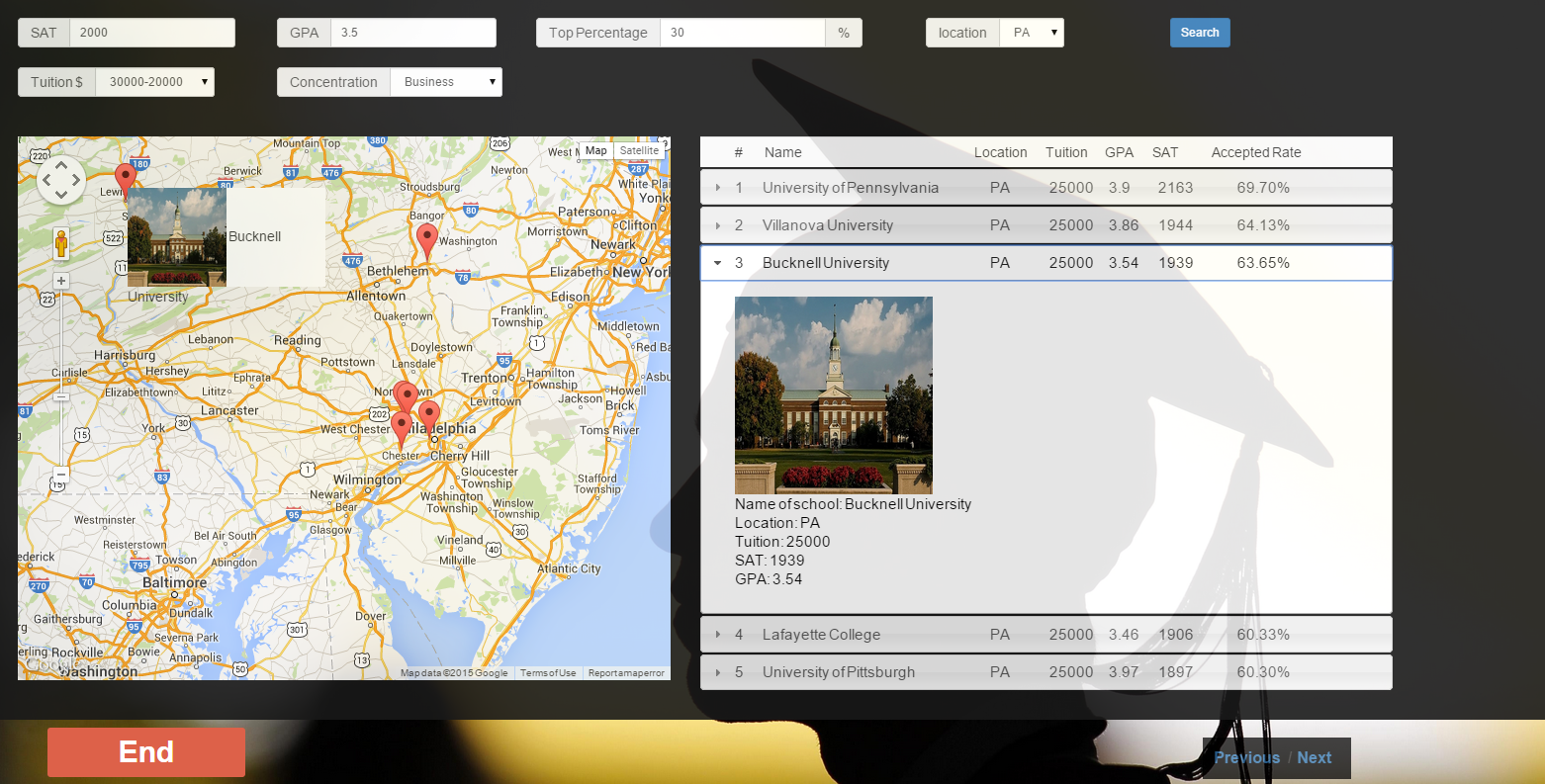Click the red map marker near Lewisburg
The image size is (1545, 784).
click(x=125, y=181)
